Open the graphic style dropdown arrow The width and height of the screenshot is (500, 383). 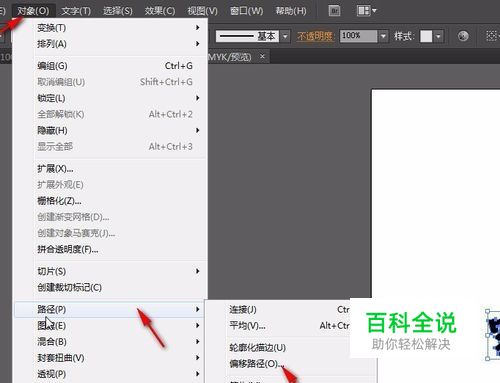click(439, 36)
